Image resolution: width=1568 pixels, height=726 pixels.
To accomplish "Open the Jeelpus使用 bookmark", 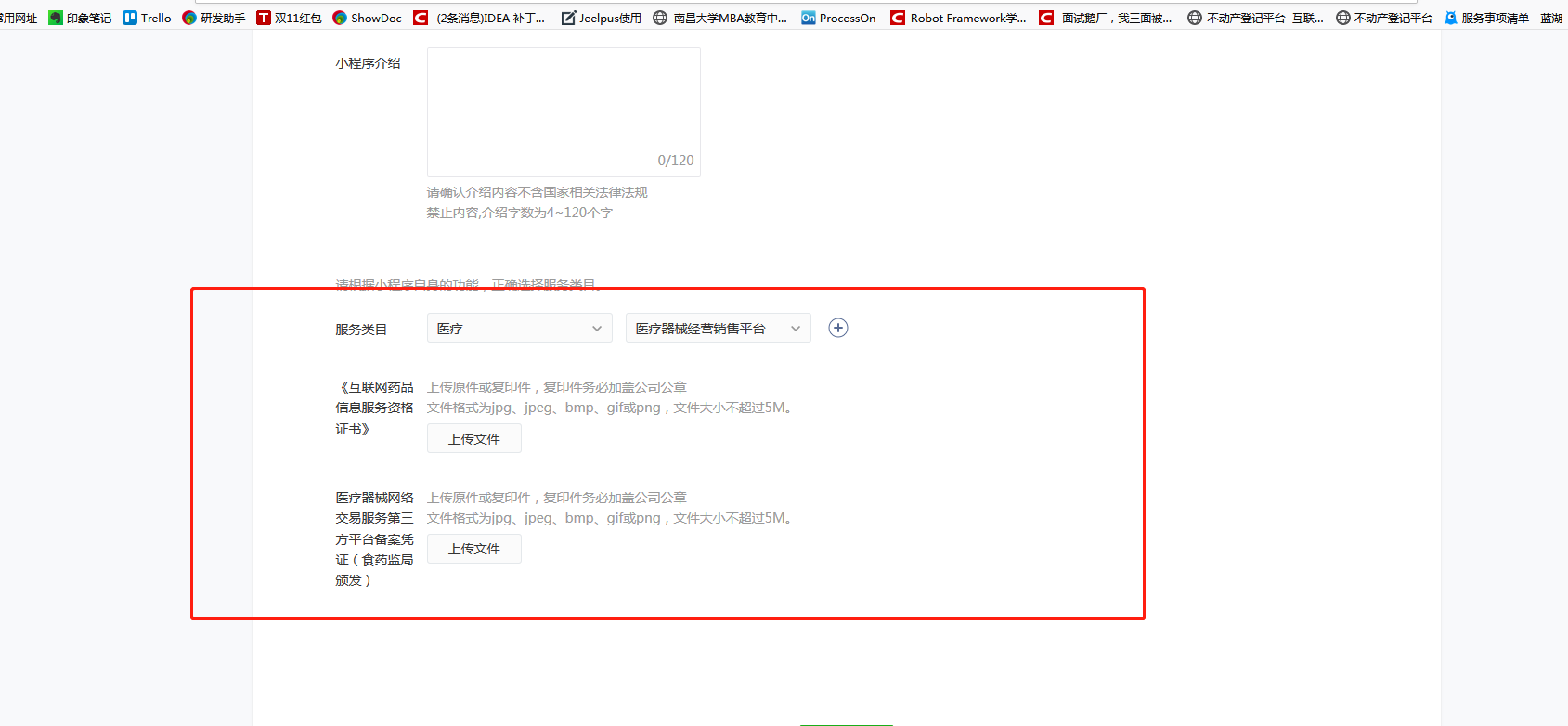I will 601,18.
